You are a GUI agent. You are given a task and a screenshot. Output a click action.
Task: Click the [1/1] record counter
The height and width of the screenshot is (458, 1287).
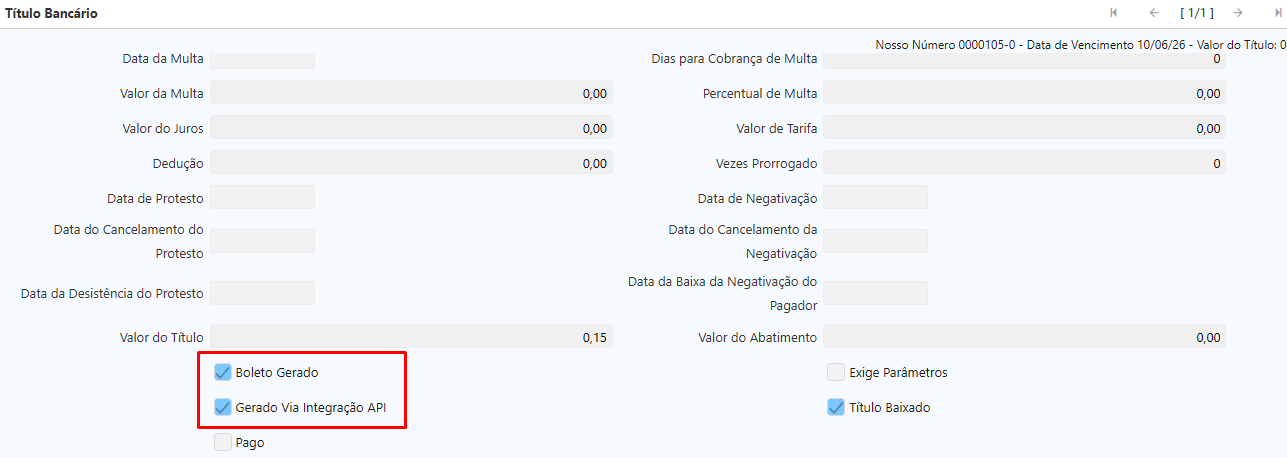point(1196,13)
